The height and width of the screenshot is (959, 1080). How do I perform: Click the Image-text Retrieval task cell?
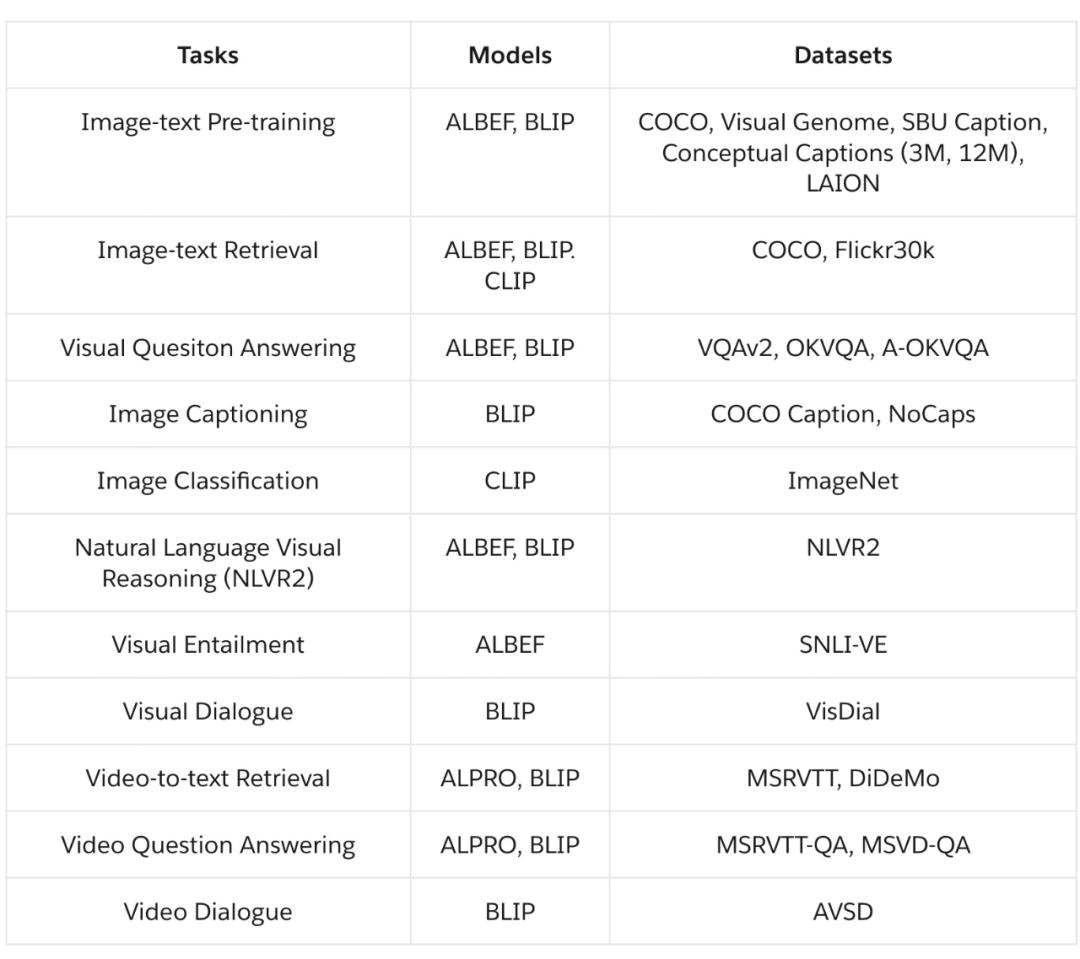click(x=208, y=250)
